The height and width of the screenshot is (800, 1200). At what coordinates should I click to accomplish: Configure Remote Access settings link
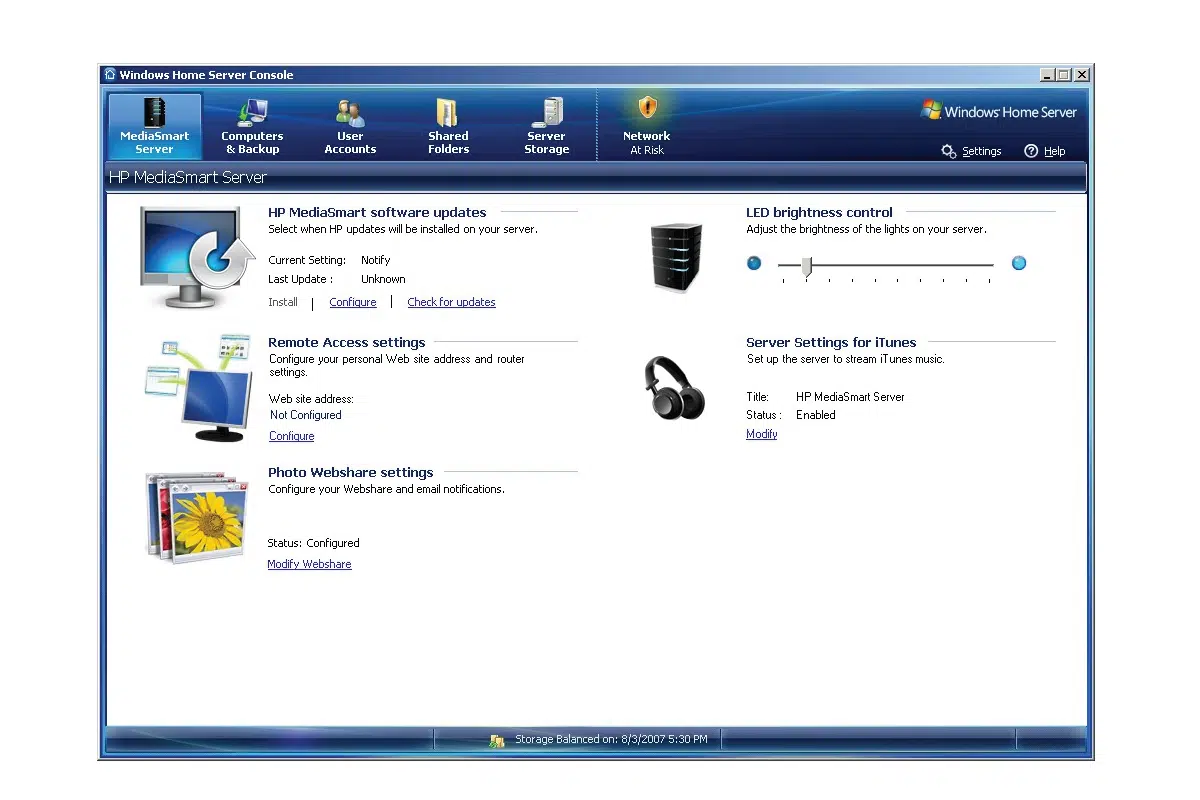292,436
